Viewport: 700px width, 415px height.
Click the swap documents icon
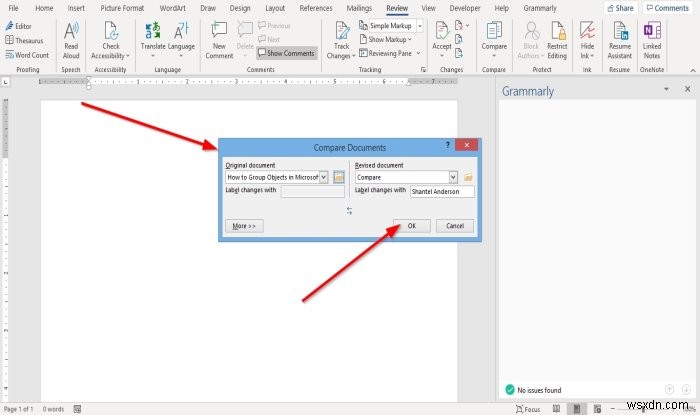click(350, 211)
